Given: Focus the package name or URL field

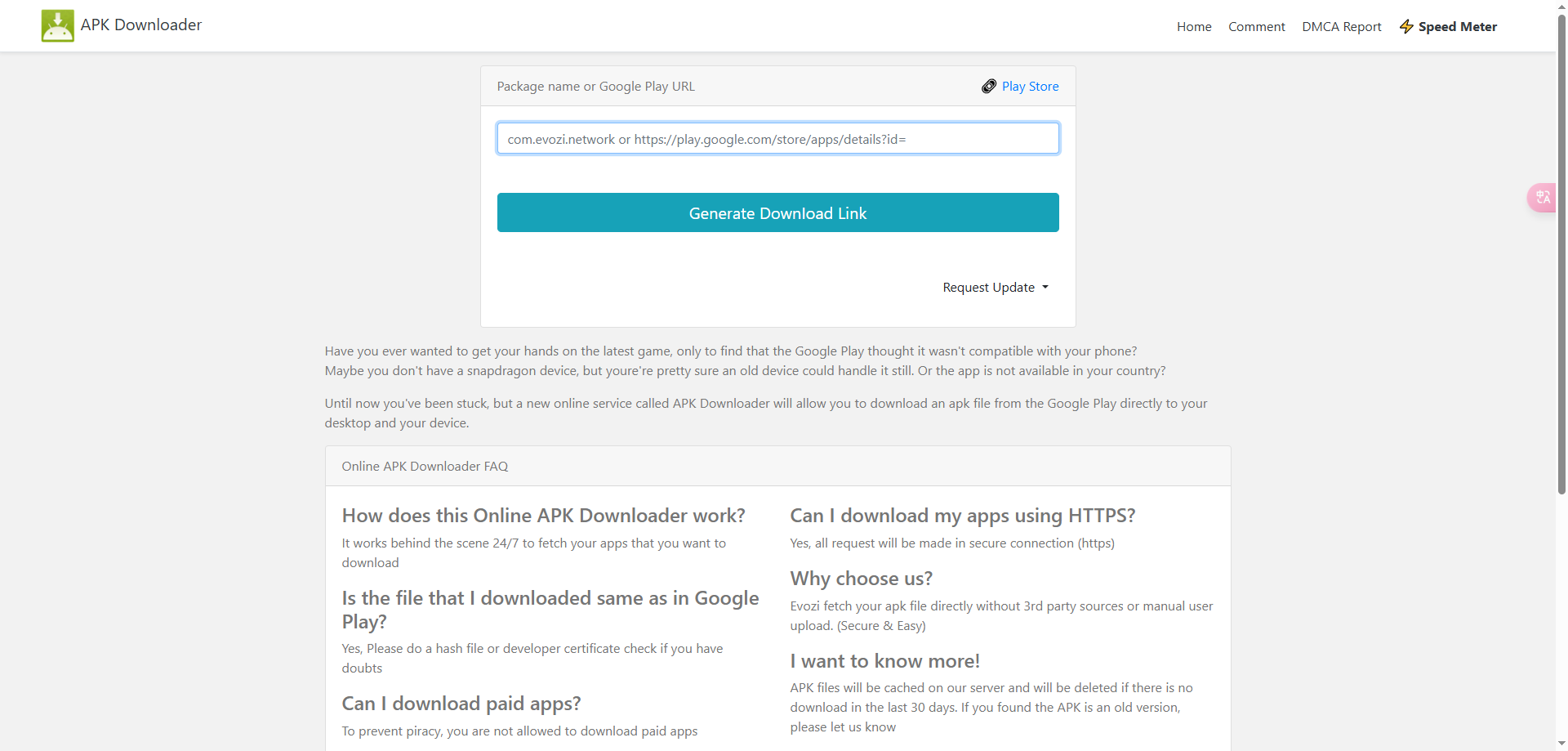Looking at the screenshot, I should (777, 139).
